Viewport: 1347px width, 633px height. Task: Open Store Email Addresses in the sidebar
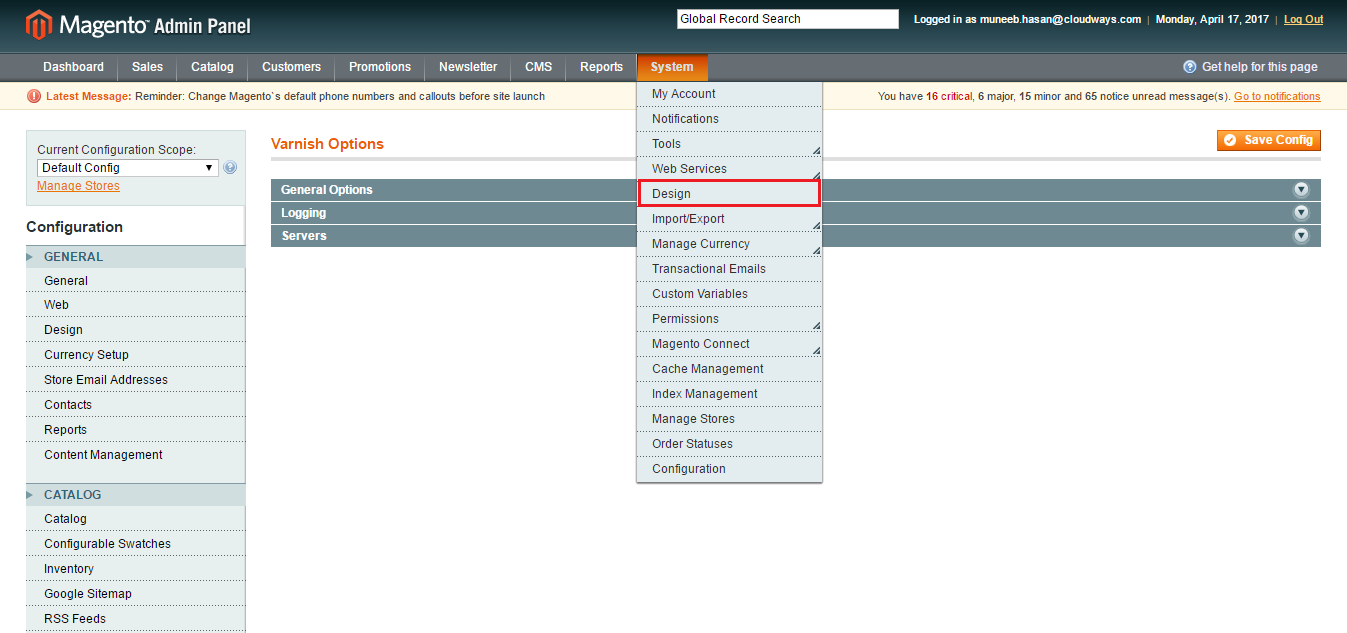[x=135, y=380]
